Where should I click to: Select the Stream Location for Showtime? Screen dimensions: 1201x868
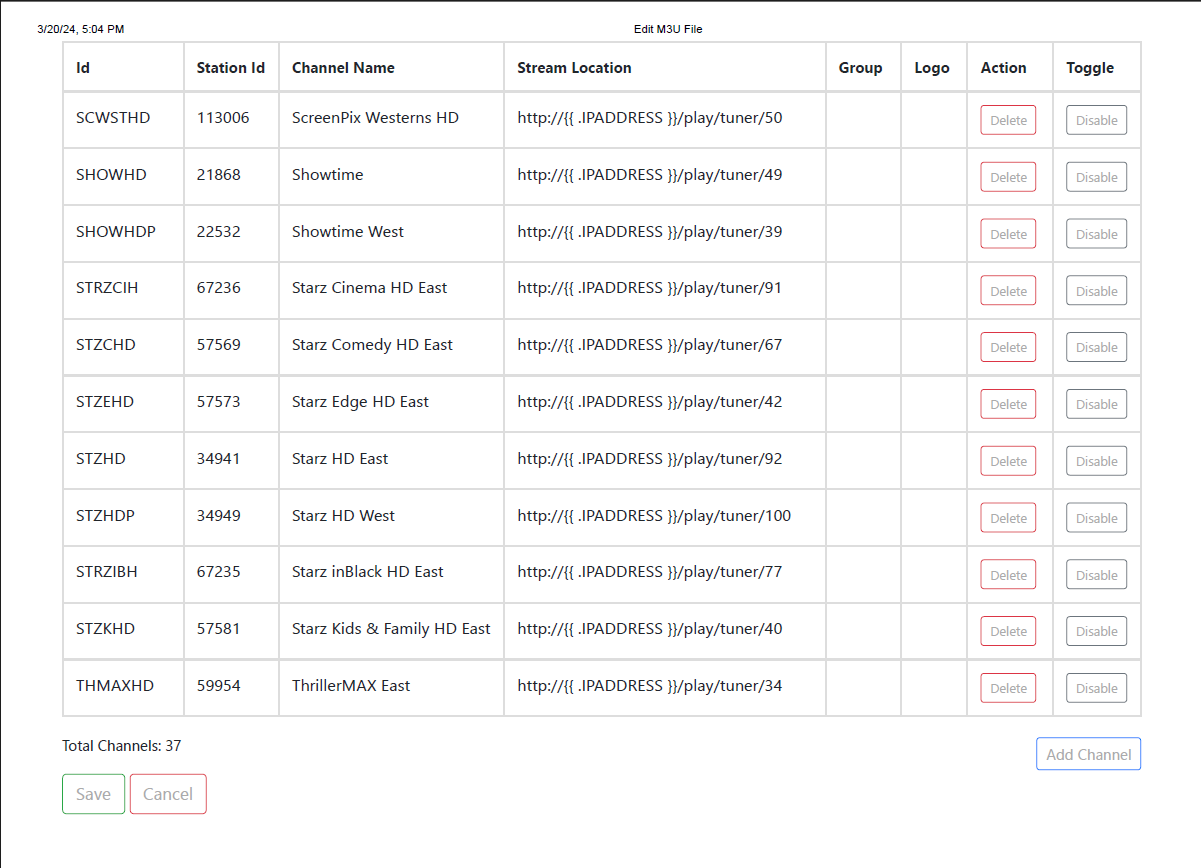coord(649,175)
